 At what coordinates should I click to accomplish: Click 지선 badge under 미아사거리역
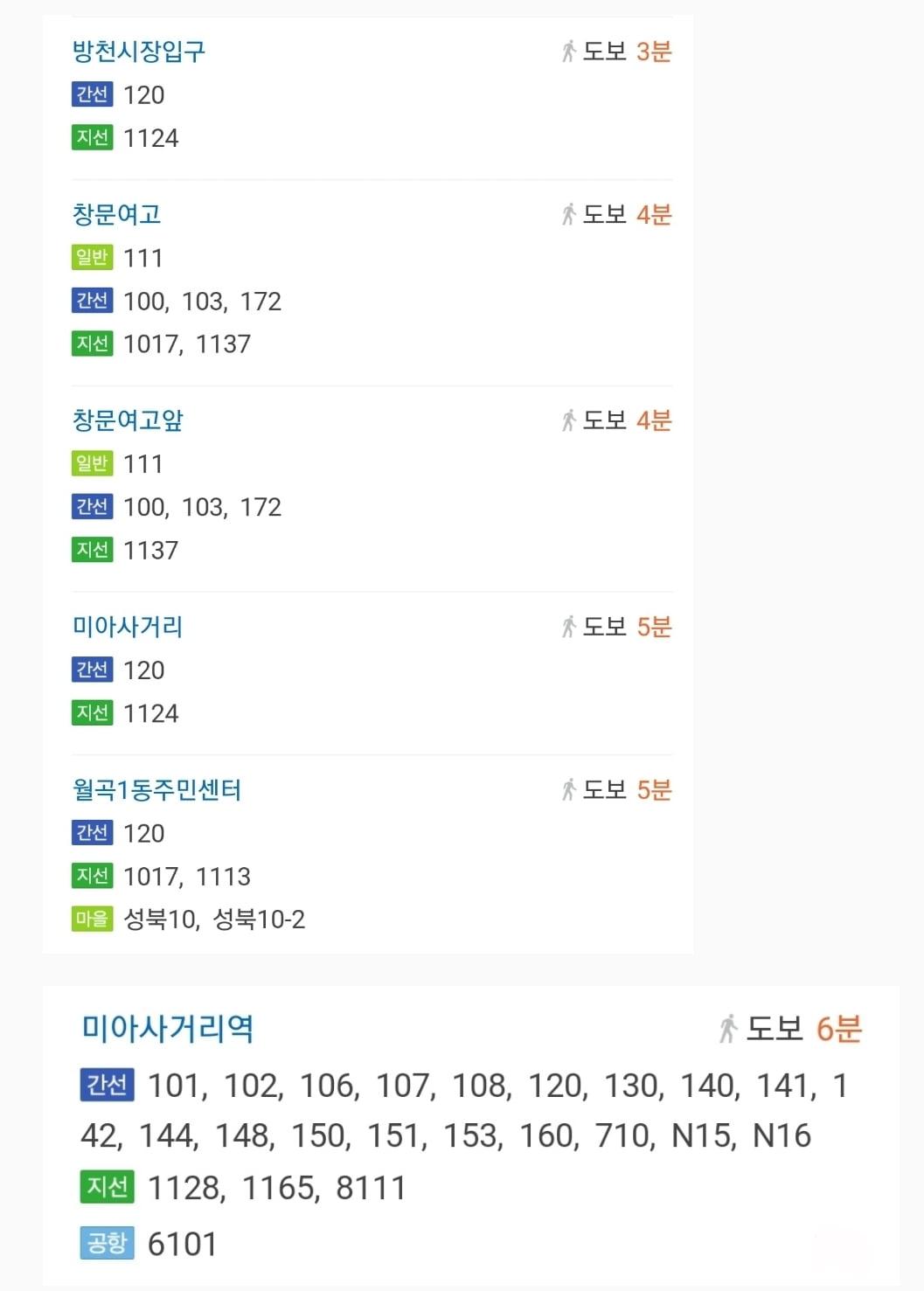point(107,1187)
